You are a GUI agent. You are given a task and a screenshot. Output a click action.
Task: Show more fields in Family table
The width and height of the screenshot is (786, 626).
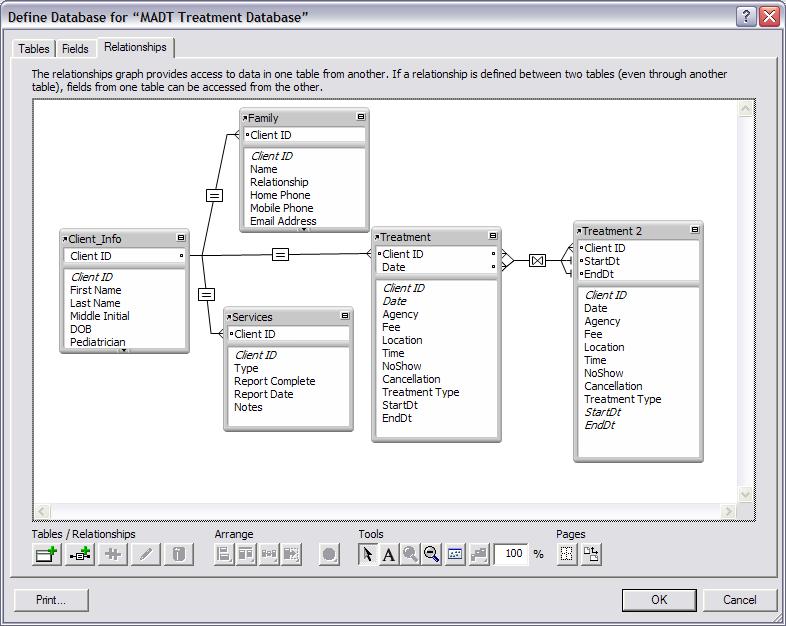point(304,229)
